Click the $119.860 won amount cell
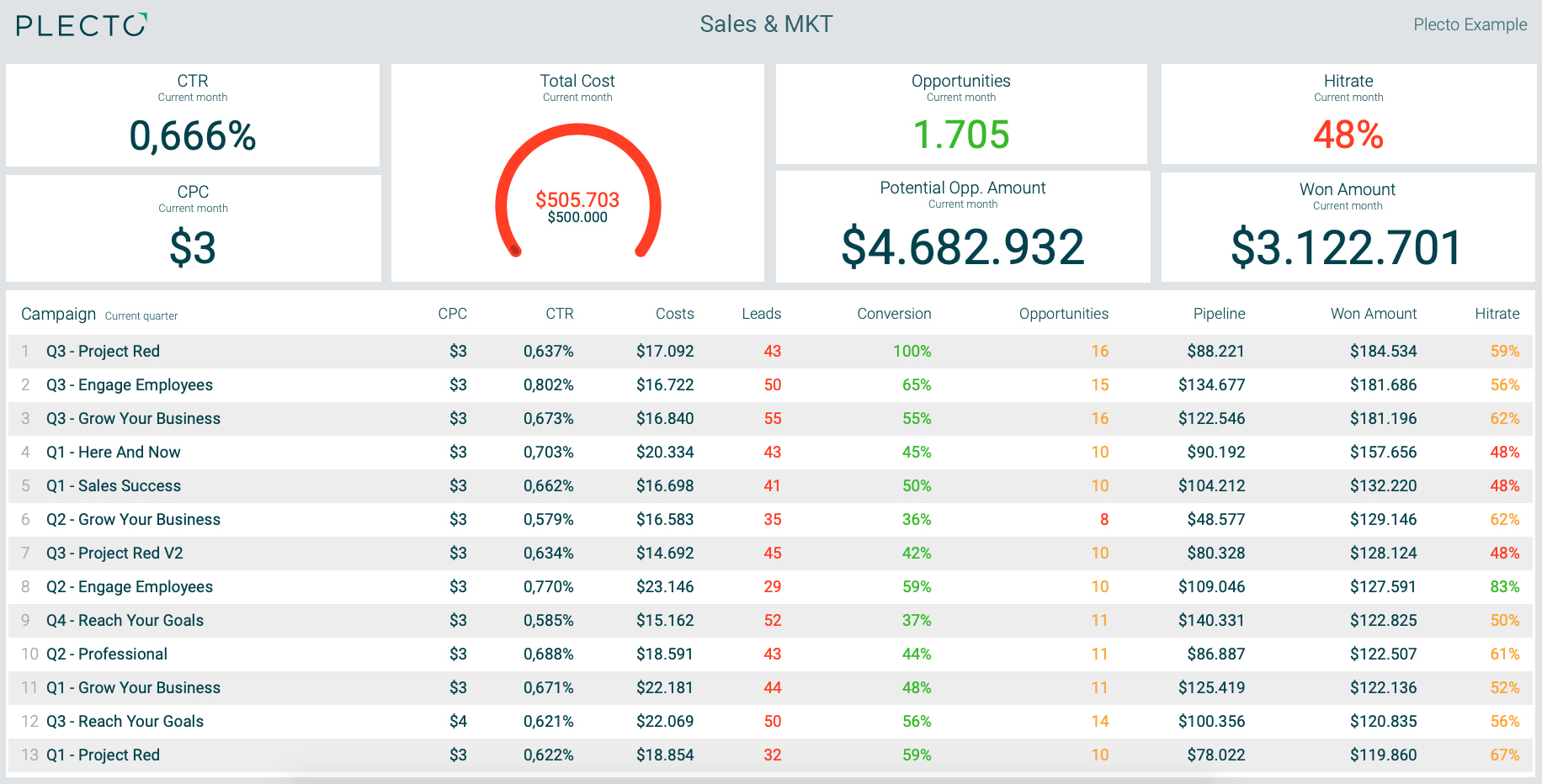The width and height of the screenshot is (1542, 784). tap(1383, 755)
